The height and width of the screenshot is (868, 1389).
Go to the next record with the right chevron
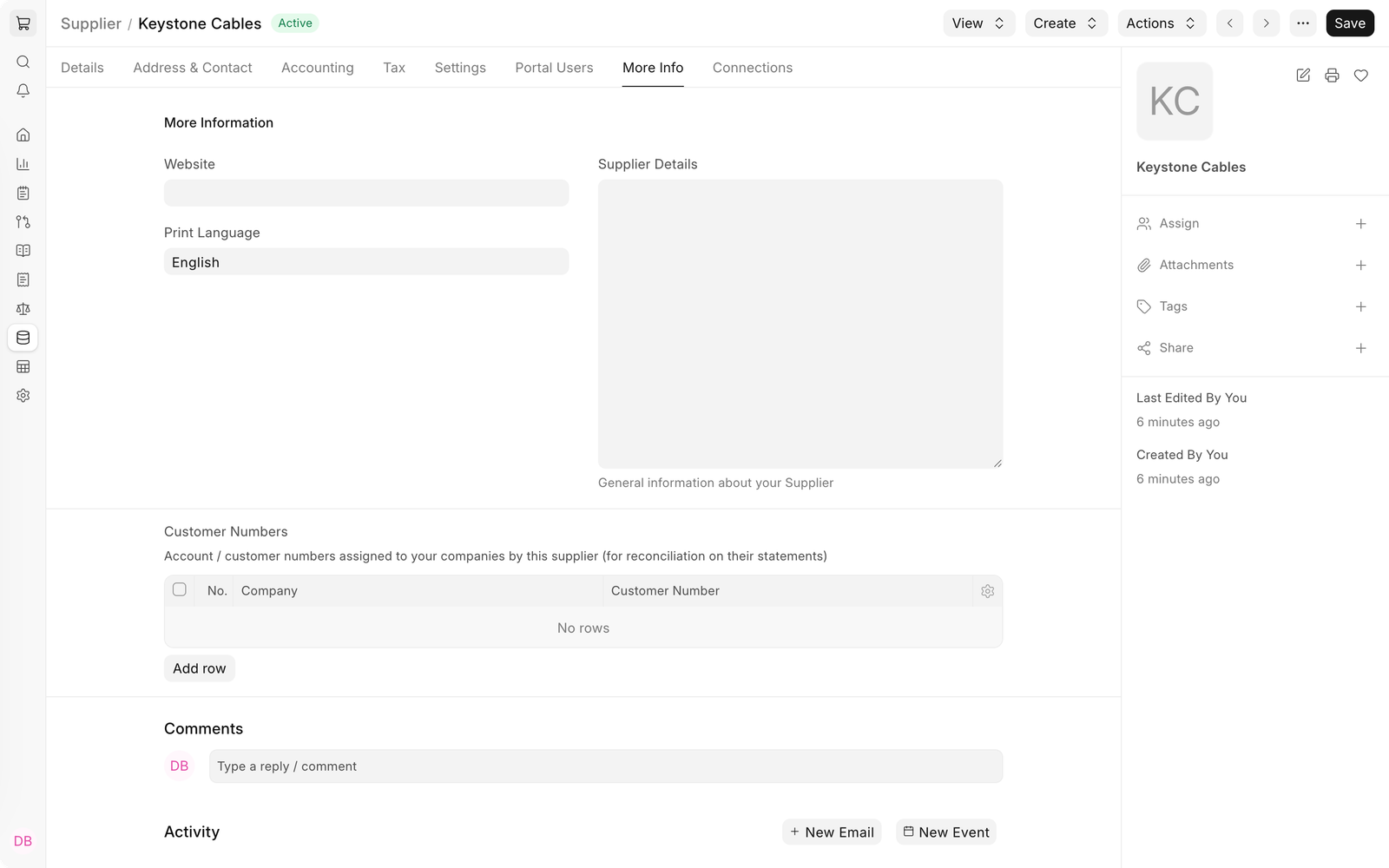click(x=1267, y=23)
